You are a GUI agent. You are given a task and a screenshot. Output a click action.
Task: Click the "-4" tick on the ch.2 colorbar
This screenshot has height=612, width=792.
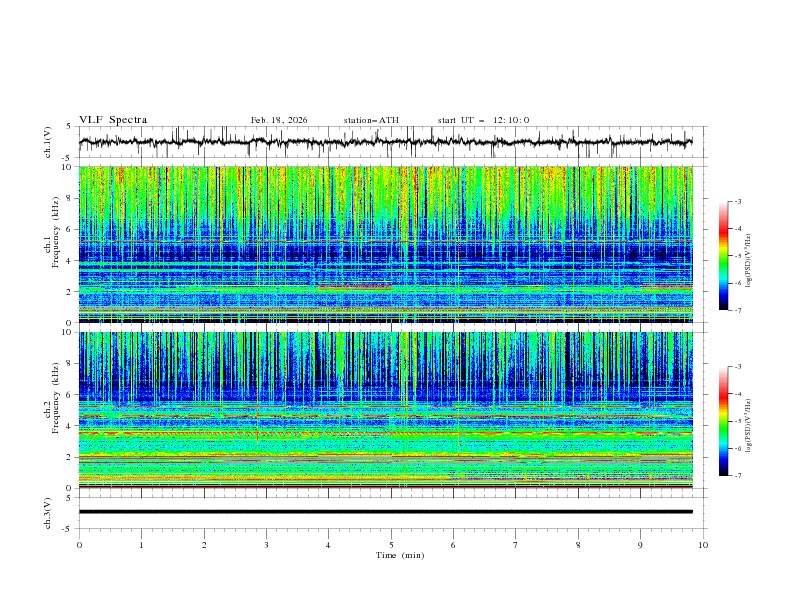[x=737, y=394]
